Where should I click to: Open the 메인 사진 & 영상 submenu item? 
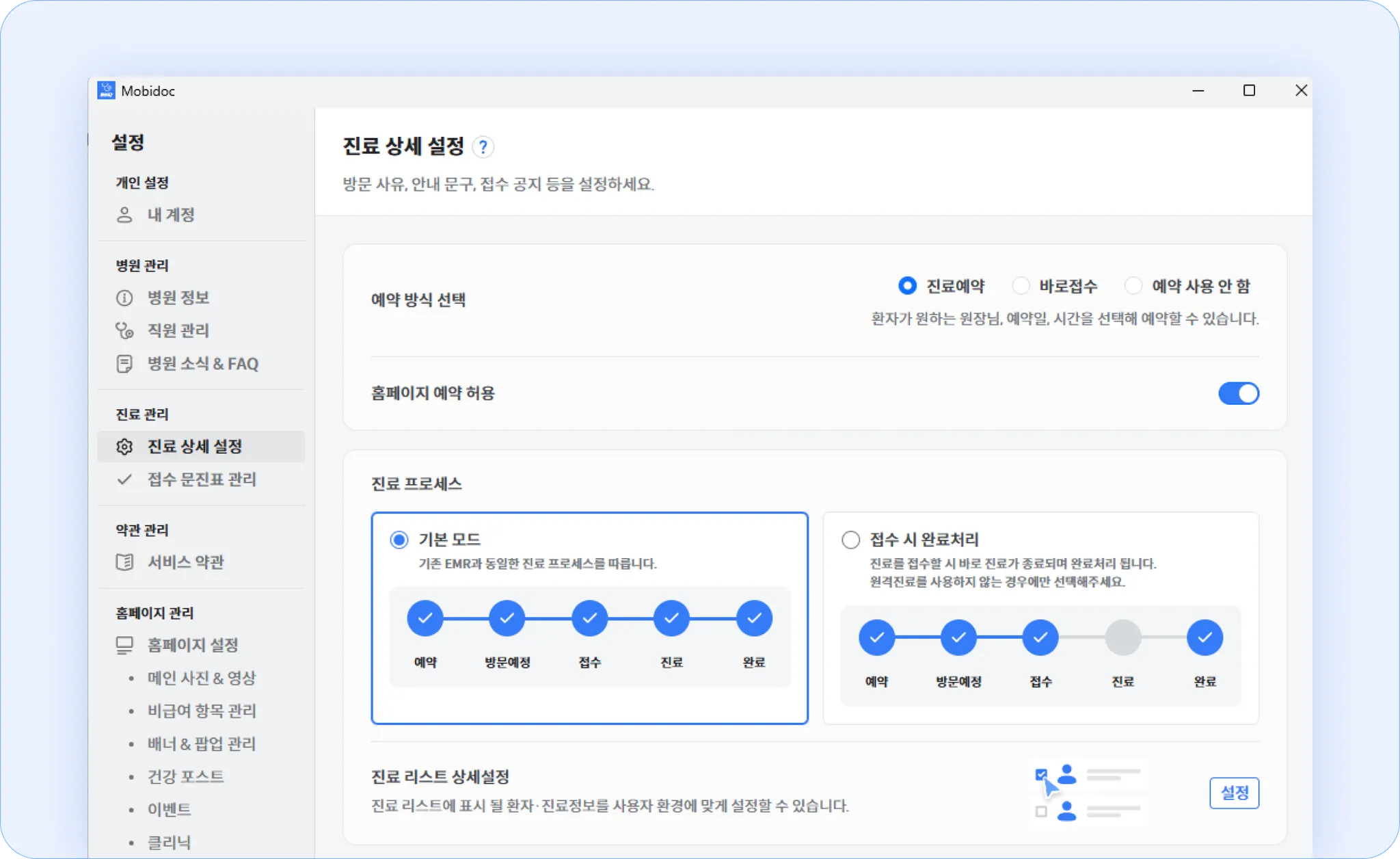coord(202,678)
